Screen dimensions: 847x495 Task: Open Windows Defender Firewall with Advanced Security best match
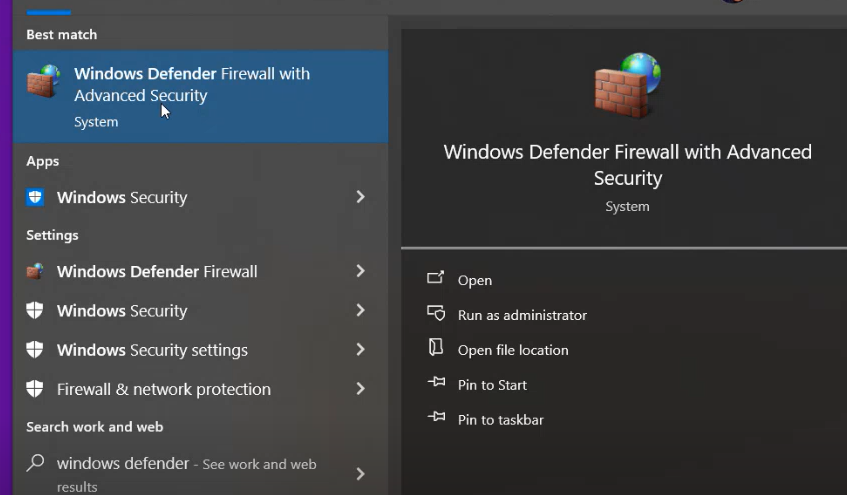(x=200, y=97)
